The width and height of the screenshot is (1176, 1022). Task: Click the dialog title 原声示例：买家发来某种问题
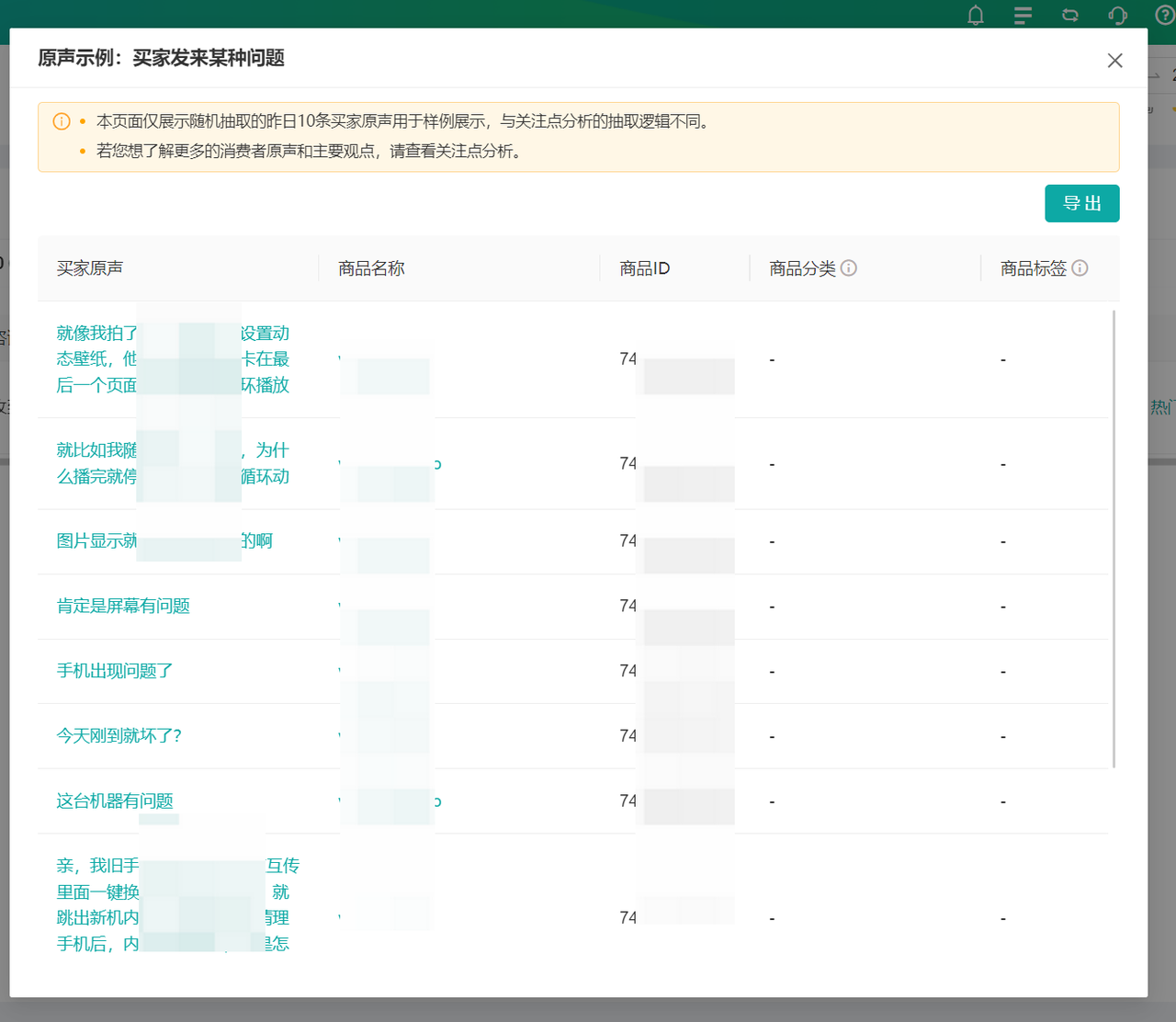coord(161,58)
